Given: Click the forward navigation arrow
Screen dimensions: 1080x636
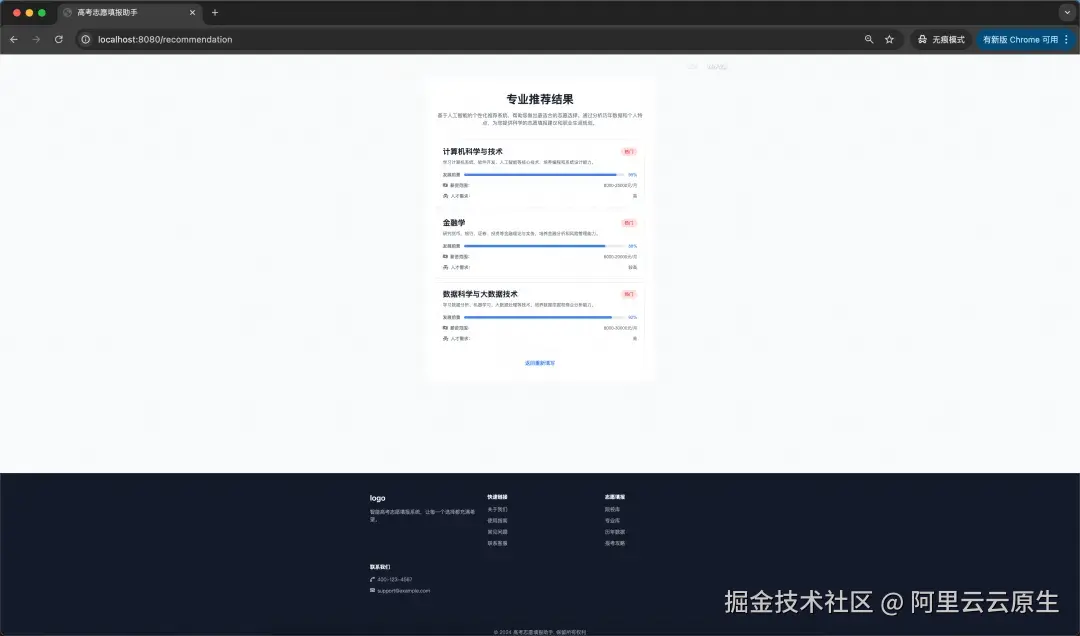Looking at the screenshot, I should pos(35,39).
